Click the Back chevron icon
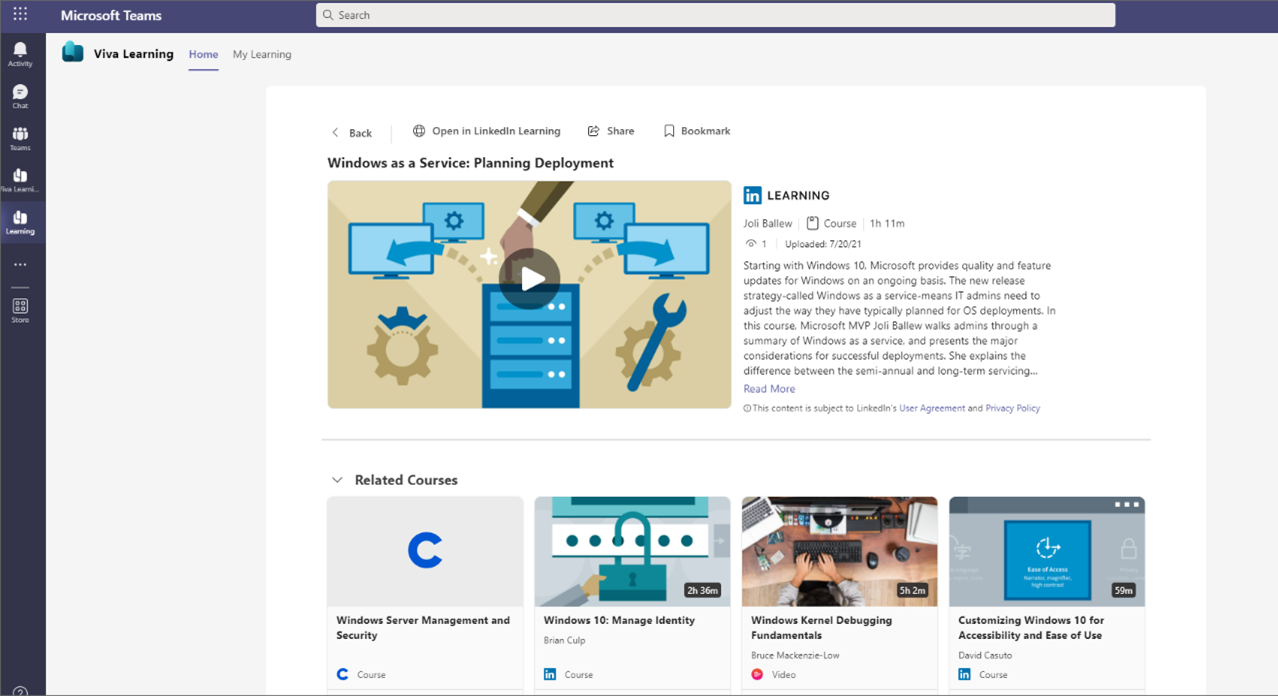Image resolution: width=1278 pixels, height=696 pixels. click(335, 132)
